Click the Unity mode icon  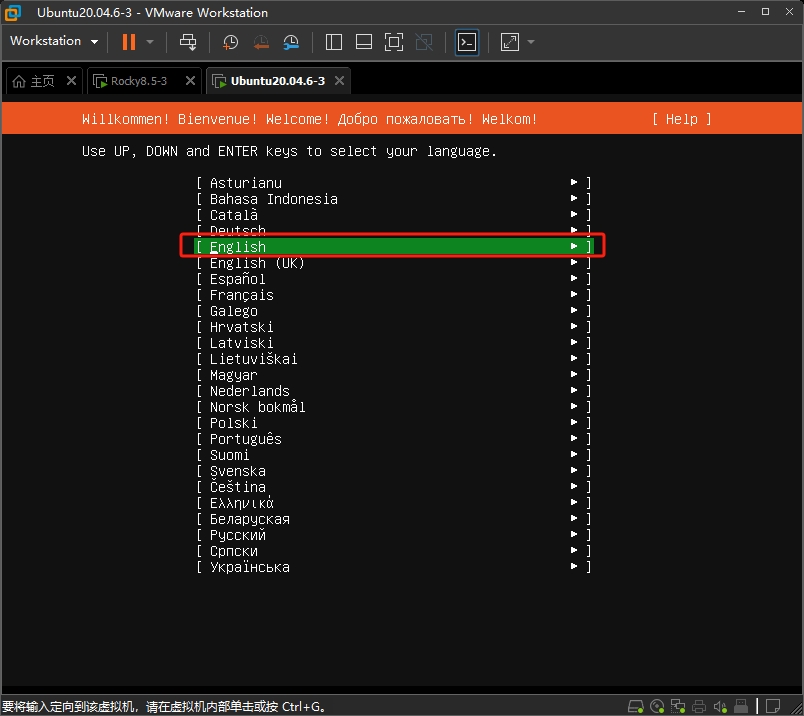coord(424,42)
